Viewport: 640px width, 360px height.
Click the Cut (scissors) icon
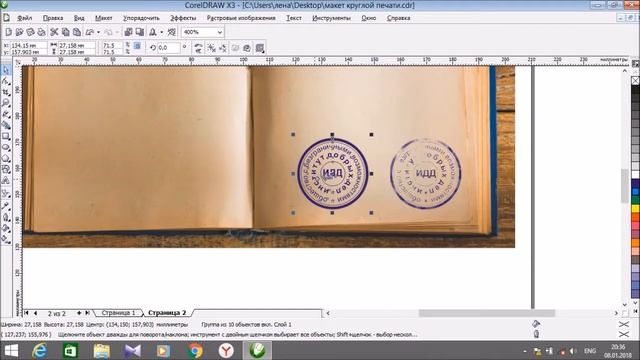(x=54, y=32)
